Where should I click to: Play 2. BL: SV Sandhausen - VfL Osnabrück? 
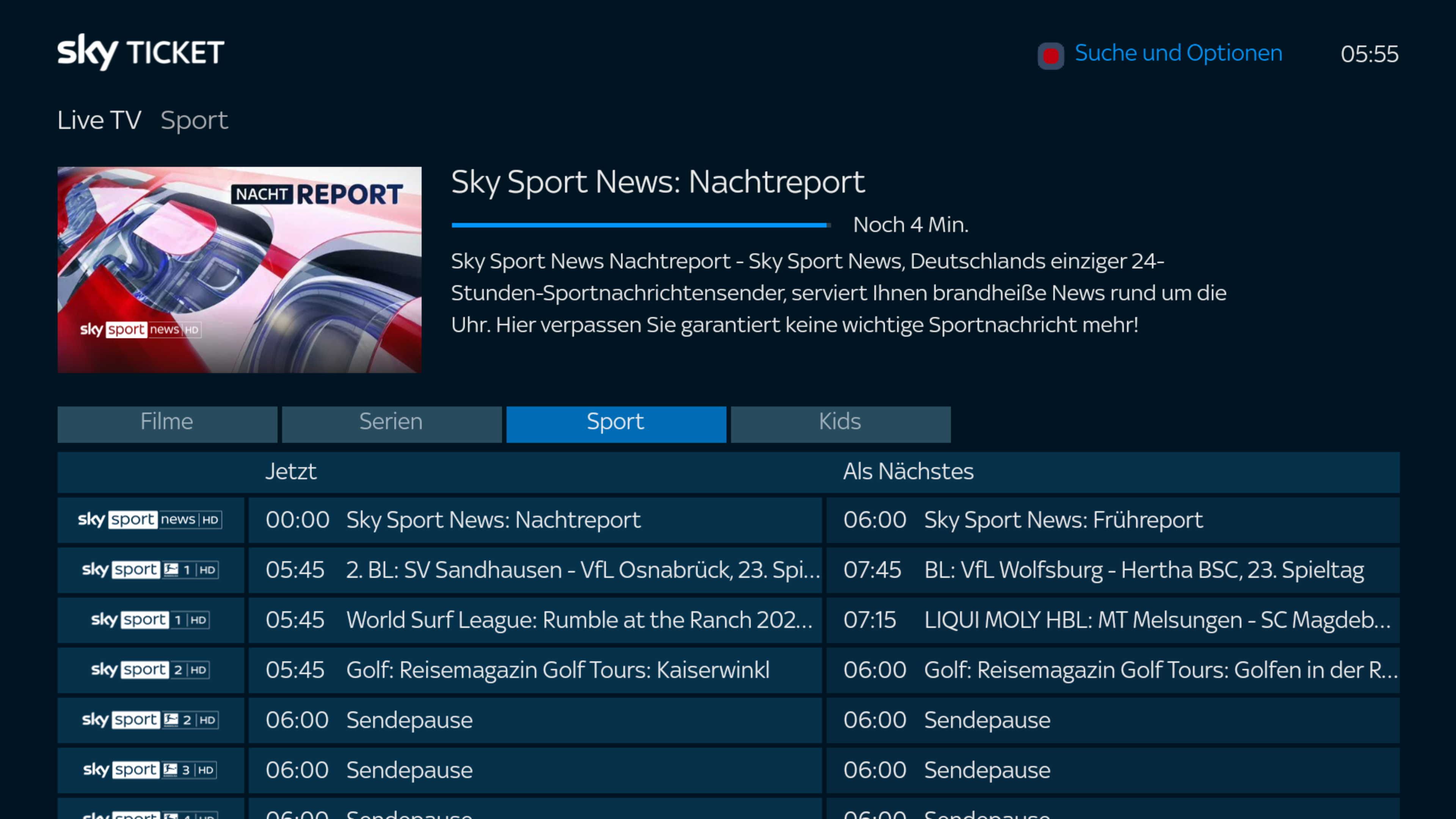(x=535, y=570)
